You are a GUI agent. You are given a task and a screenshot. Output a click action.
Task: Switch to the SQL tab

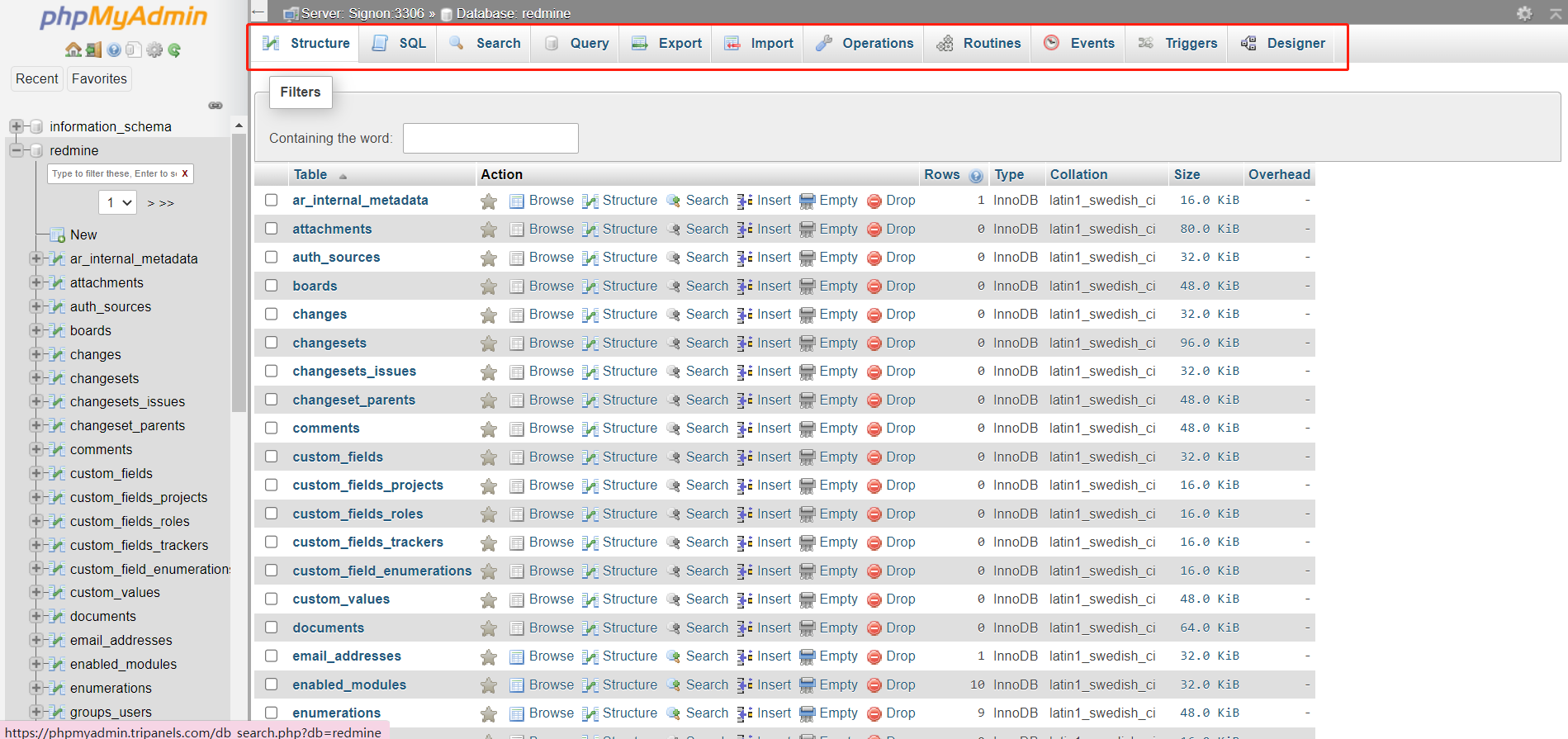[400, 44]
